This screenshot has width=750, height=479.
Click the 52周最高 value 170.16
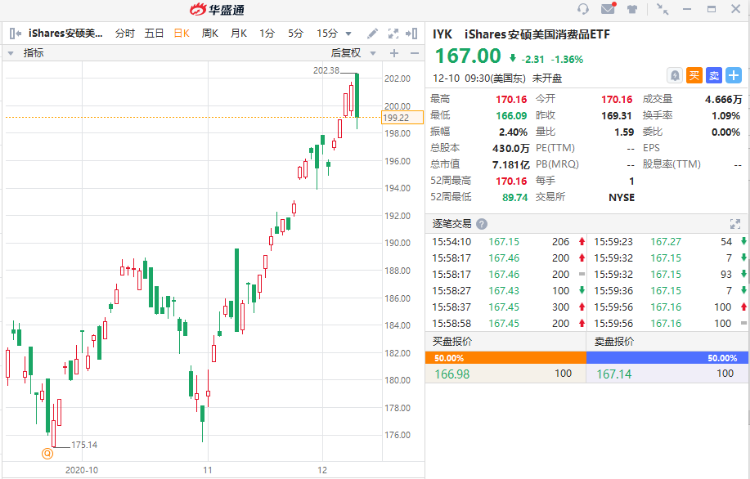click(511, 181)
